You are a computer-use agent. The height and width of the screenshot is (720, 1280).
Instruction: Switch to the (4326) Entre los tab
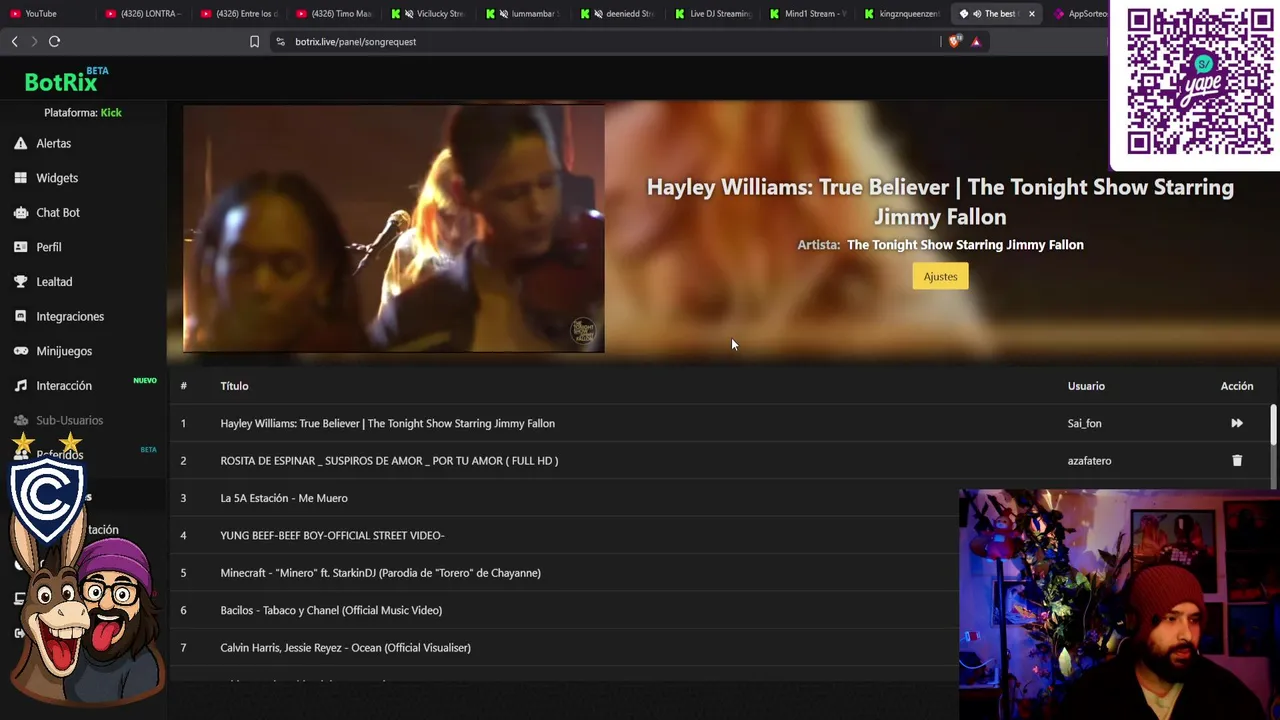[x=240, y=14]
